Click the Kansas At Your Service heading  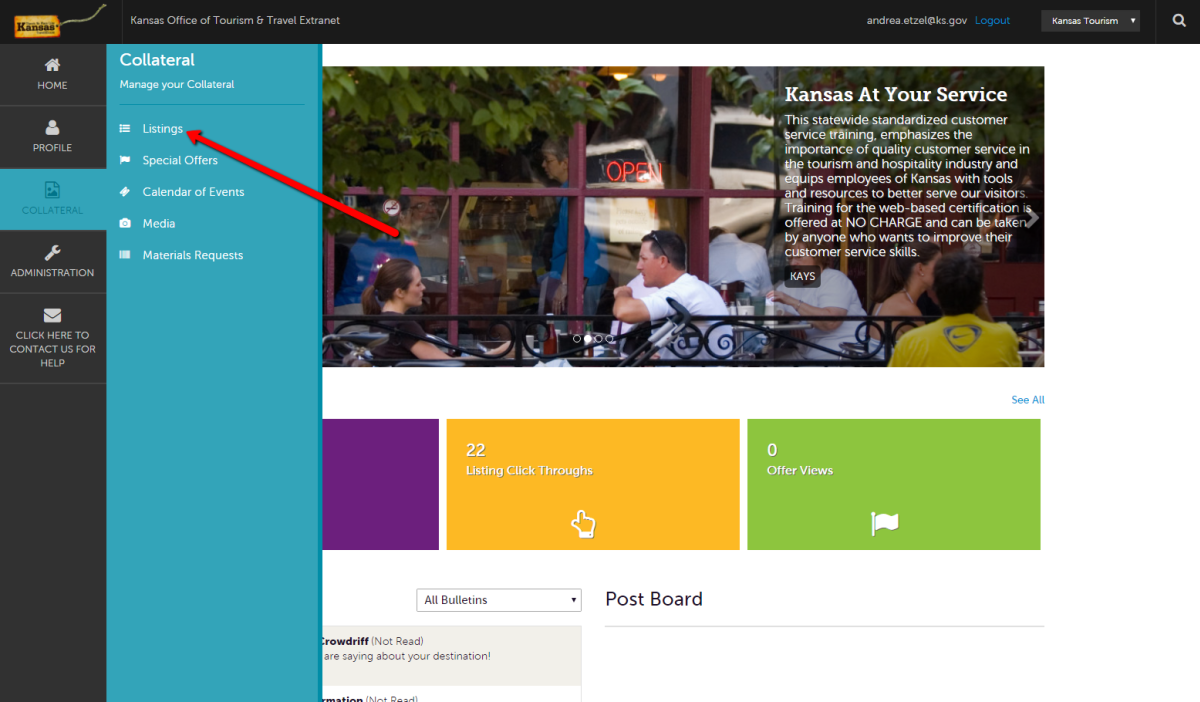pyautogui.click(x=896, y=95)
